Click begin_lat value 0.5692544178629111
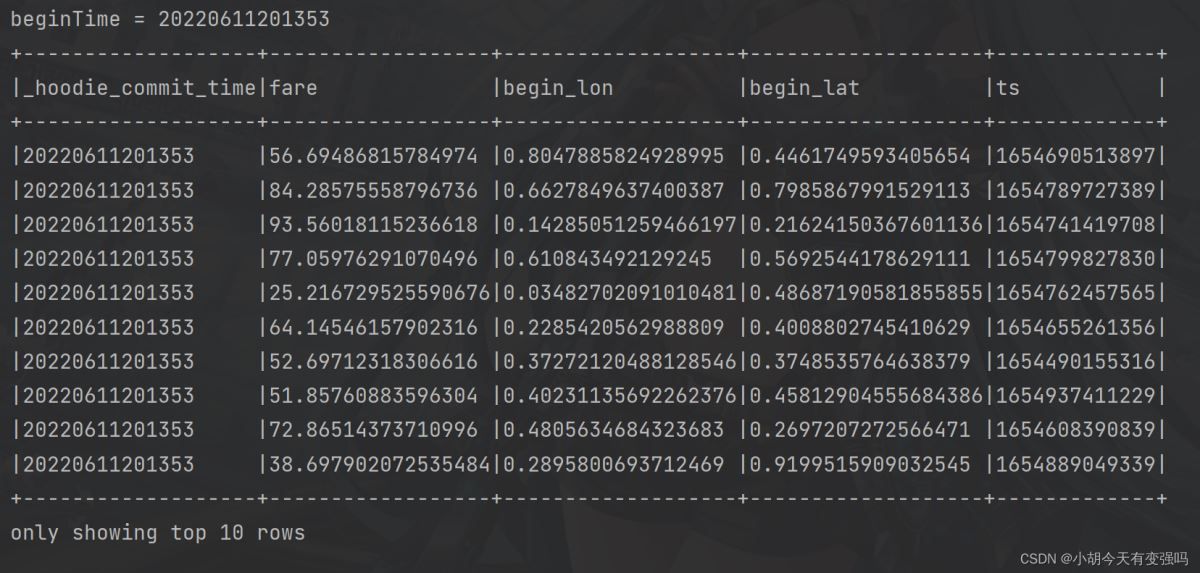 859,259
